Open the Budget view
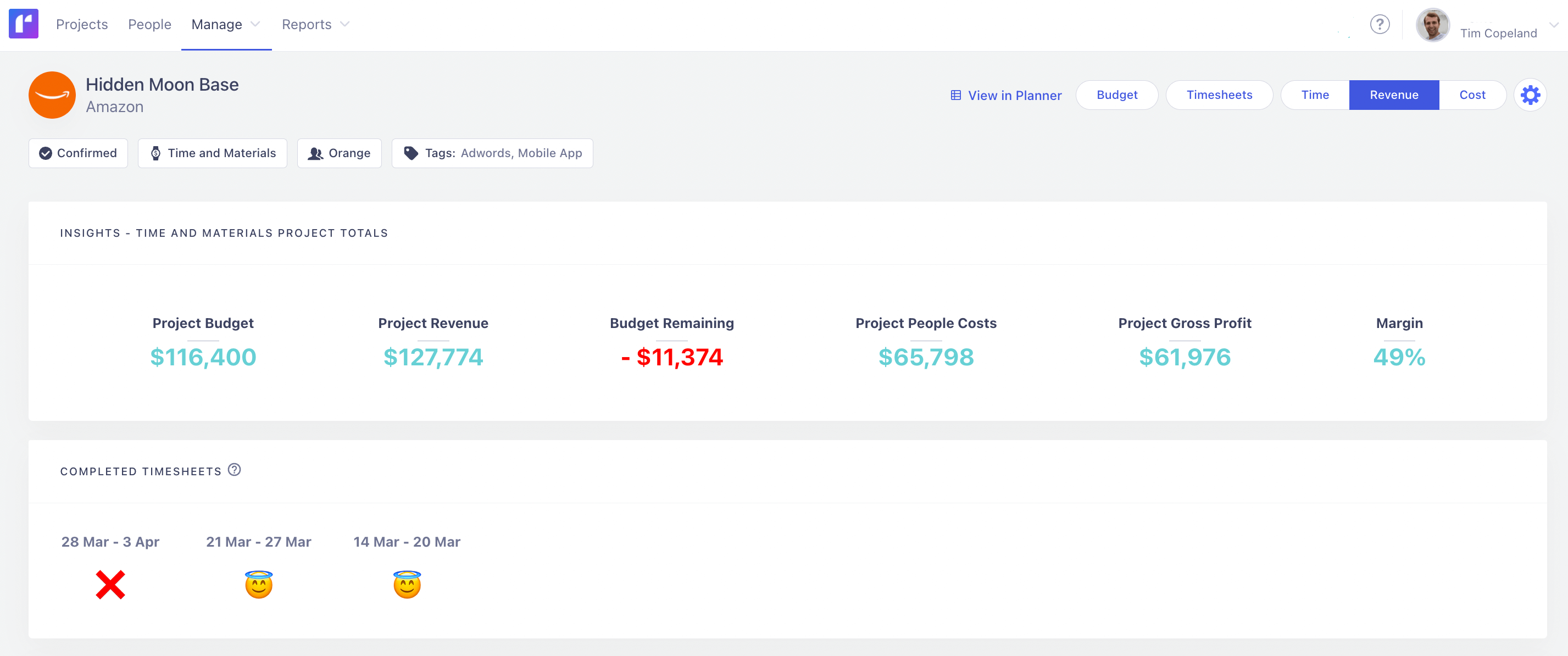Image resolution: width=1568 pixels, height=656 pixels. pos(1117,95)
